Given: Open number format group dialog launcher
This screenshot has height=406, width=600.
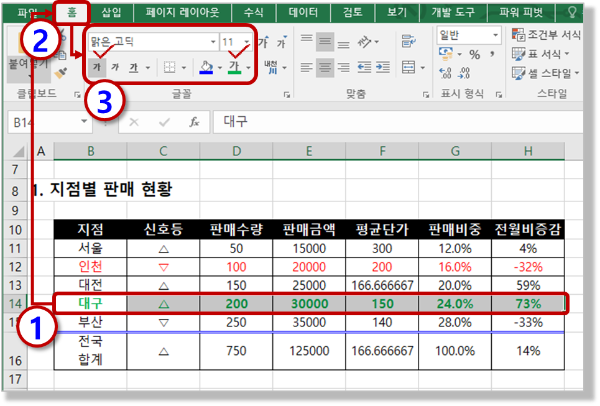Looking at the screenshot, I should pyautogui.click(x=499, y=95).
